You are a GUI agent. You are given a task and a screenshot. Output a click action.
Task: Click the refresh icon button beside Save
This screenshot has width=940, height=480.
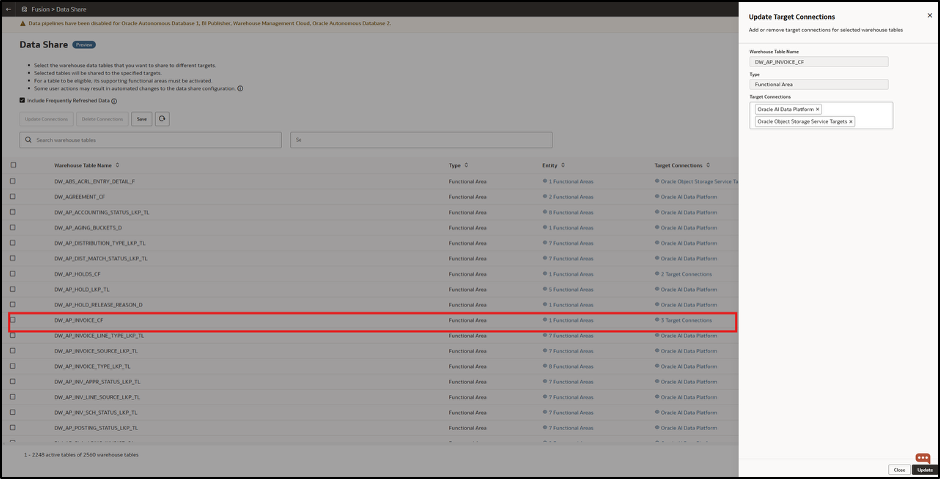pyautogui.click(x=162, y=119)
